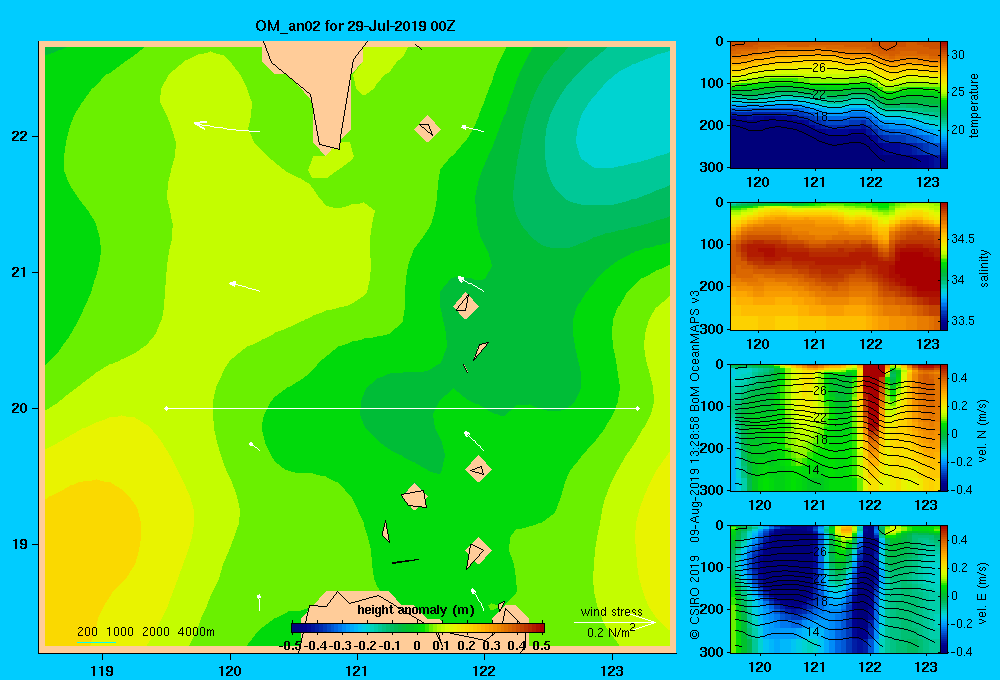
Task: Click the title 'OM_an02 for 29-Jul-2019 00Z'
Action: 355,26
